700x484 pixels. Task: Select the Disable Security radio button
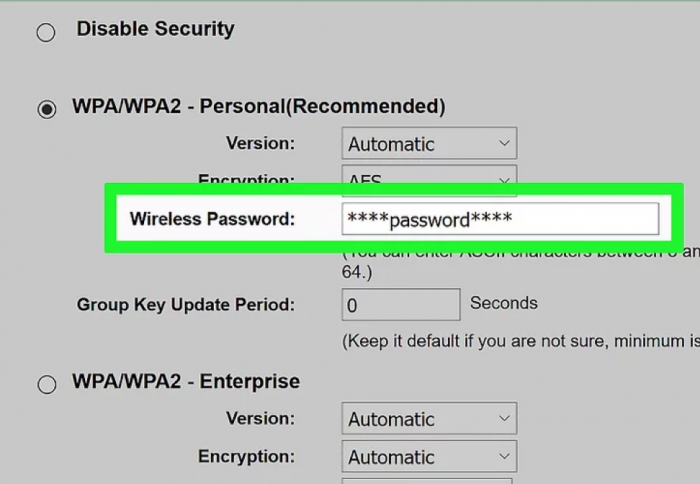point(46,33)
